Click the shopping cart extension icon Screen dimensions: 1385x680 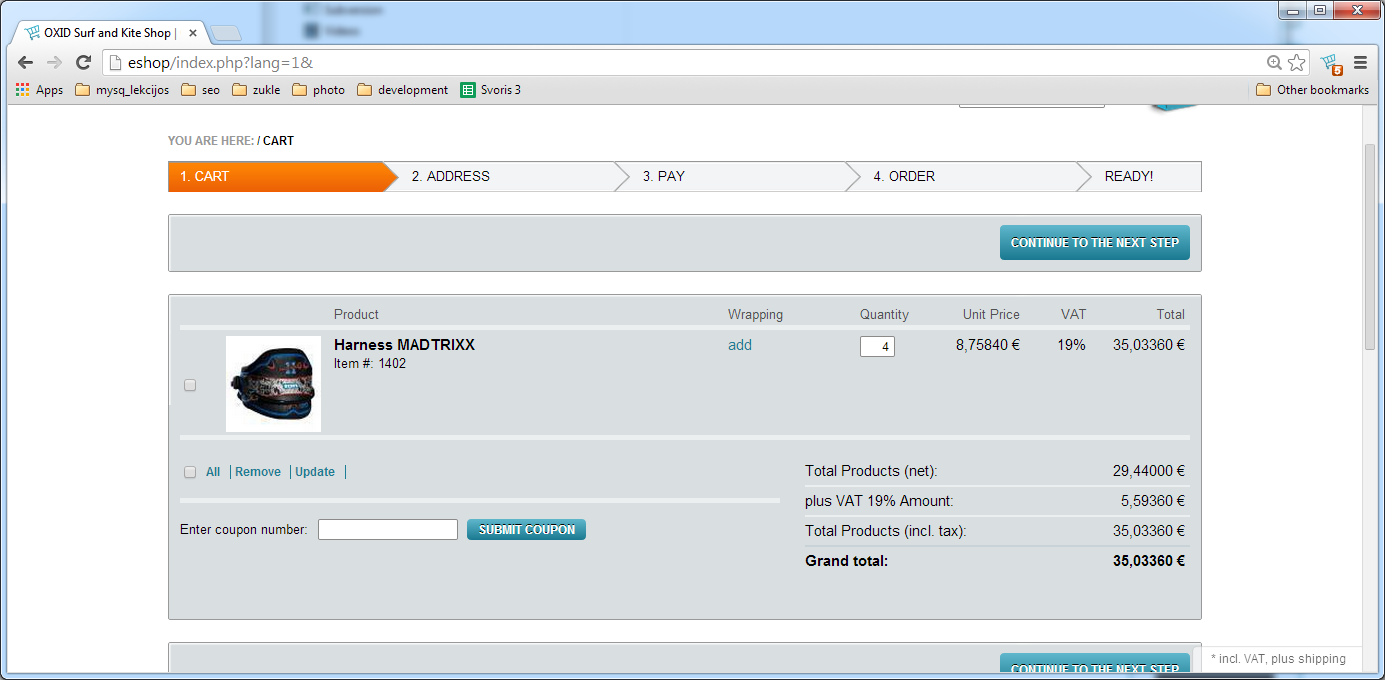[1329, 63]
